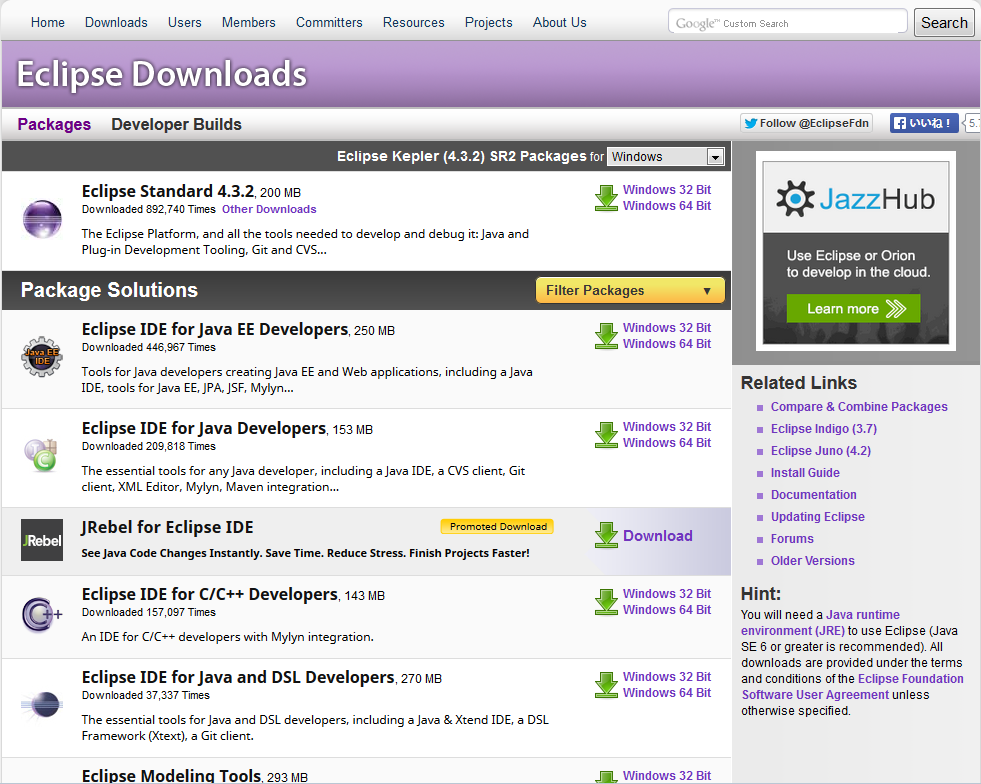Click the Java and DSL Developers icon
The image size is (981, 784).
pyautogui.click(x=42, y=705)
